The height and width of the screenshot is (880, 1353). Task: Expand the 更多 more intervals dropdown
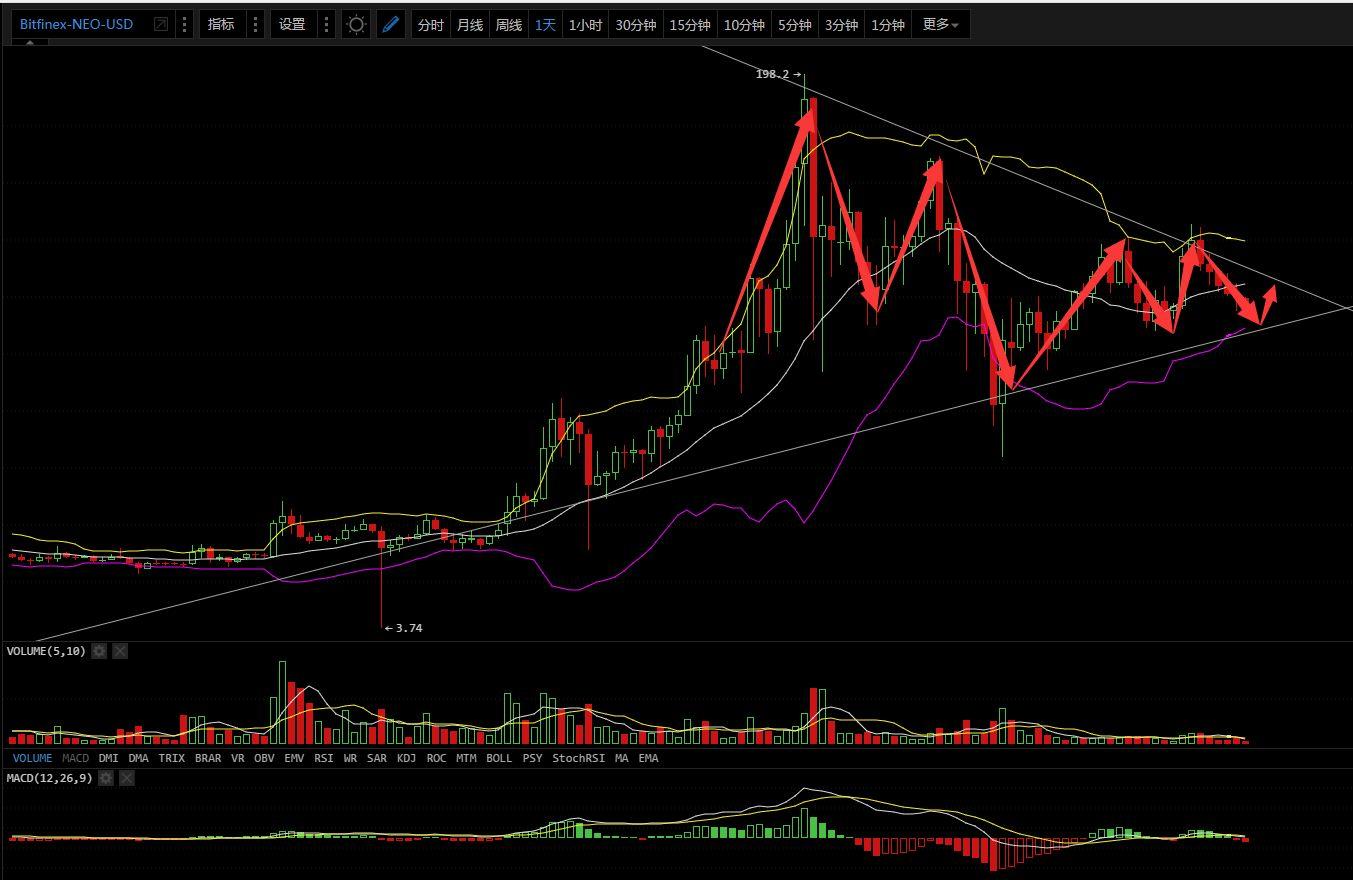point(940,25)
